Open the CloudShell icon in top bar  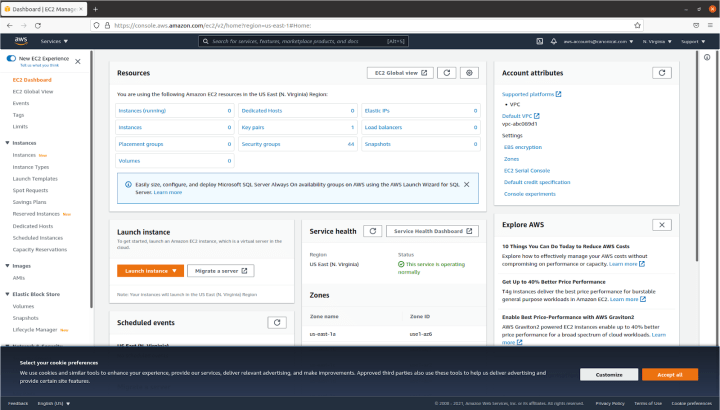pyautogui.click(x=540, y=41)
